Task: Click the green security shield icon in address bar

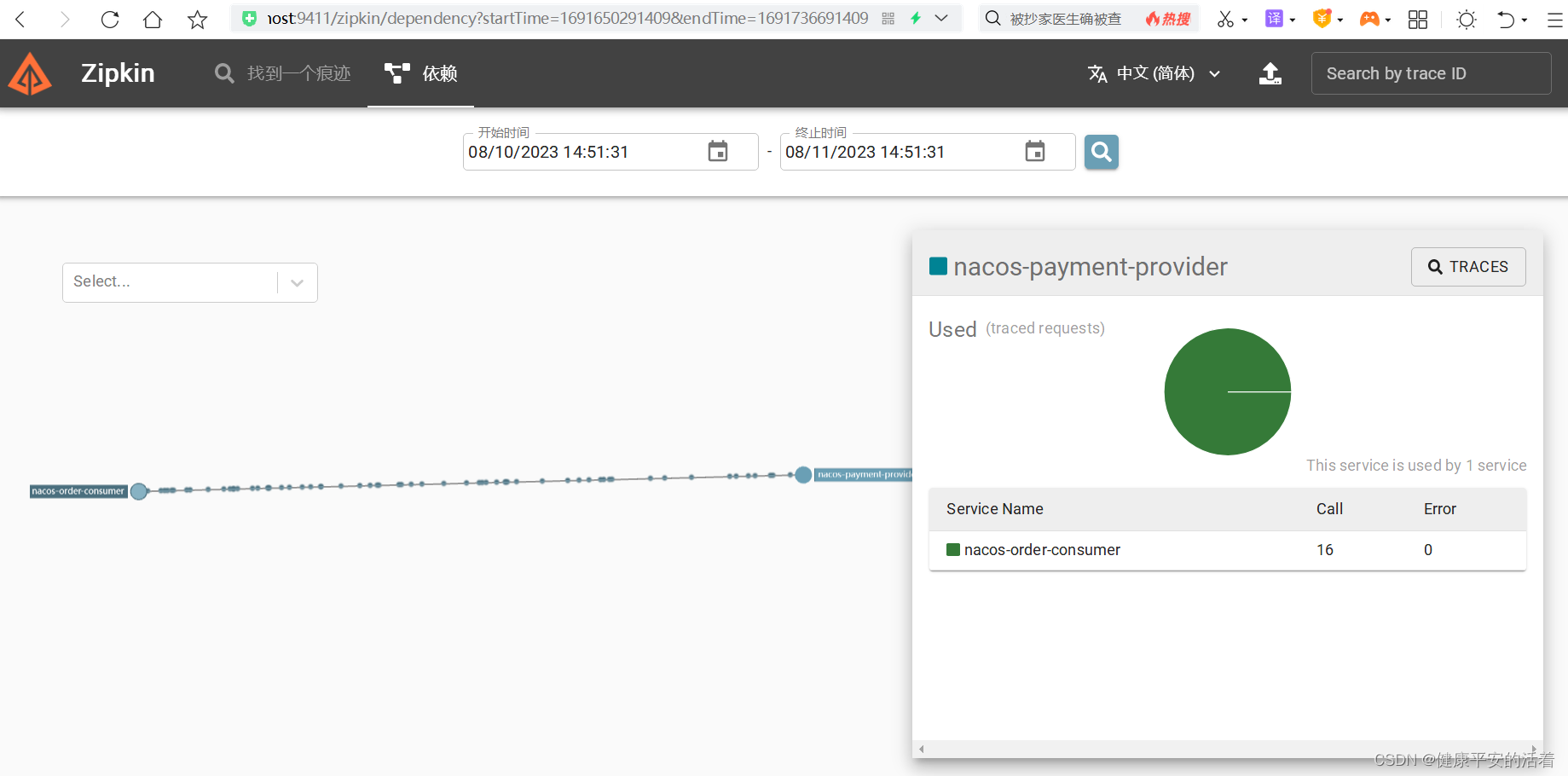Action: point(249,18)
